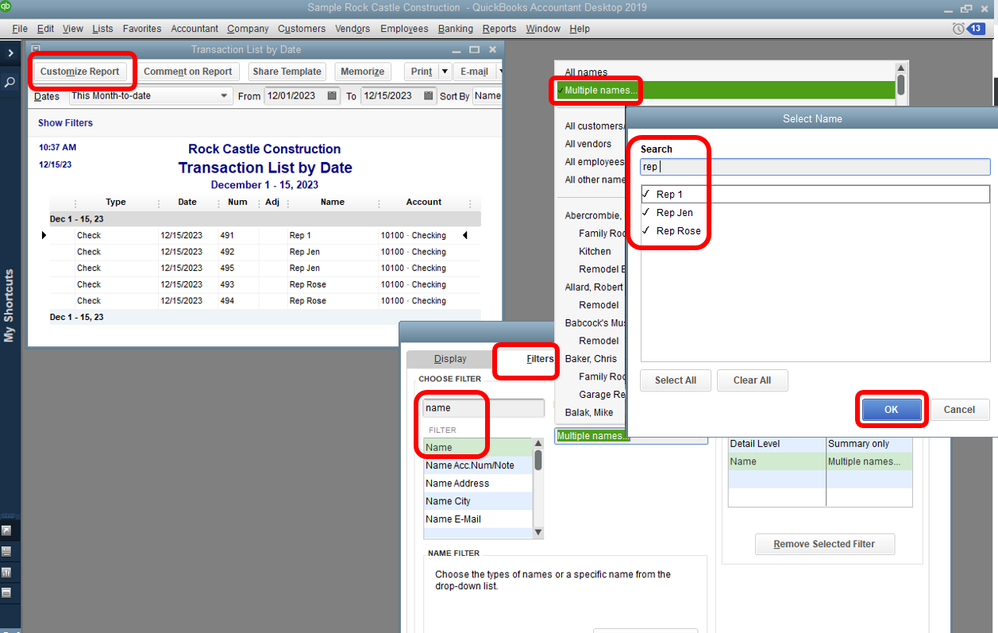Open the Vendors menu
The width and height of the screenshot is (998, 633).
pos(353,29)
